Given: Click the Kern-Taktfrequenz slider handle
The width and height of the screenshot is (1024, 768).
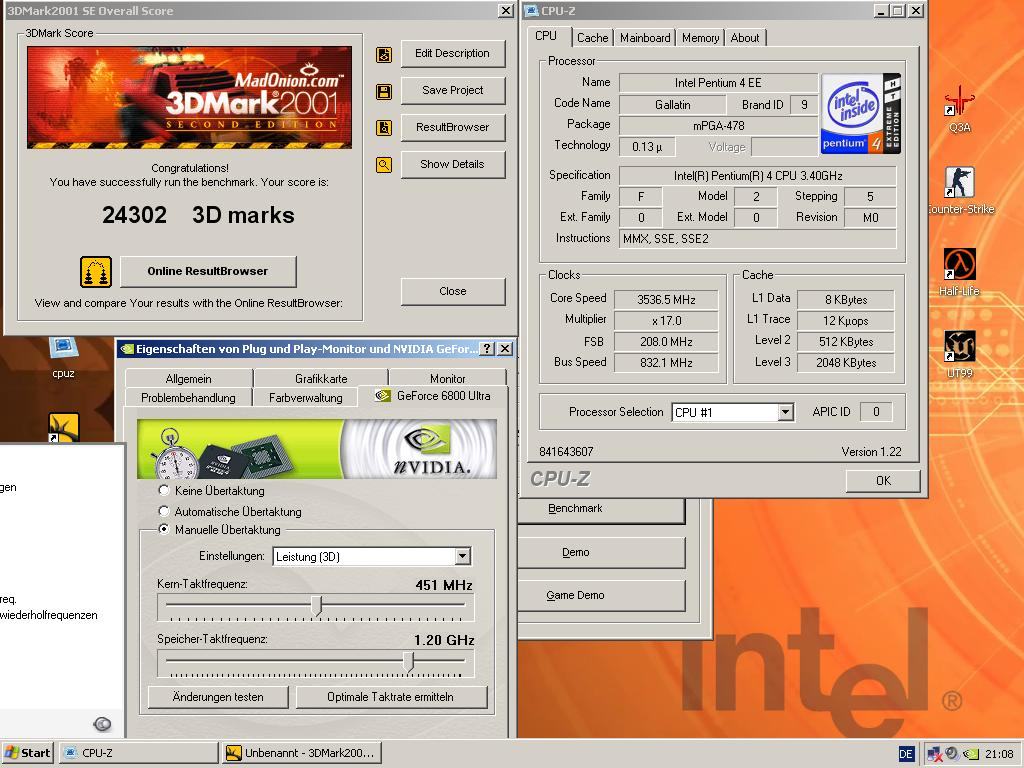Looking at the screenshot, I should pos(317,605).
